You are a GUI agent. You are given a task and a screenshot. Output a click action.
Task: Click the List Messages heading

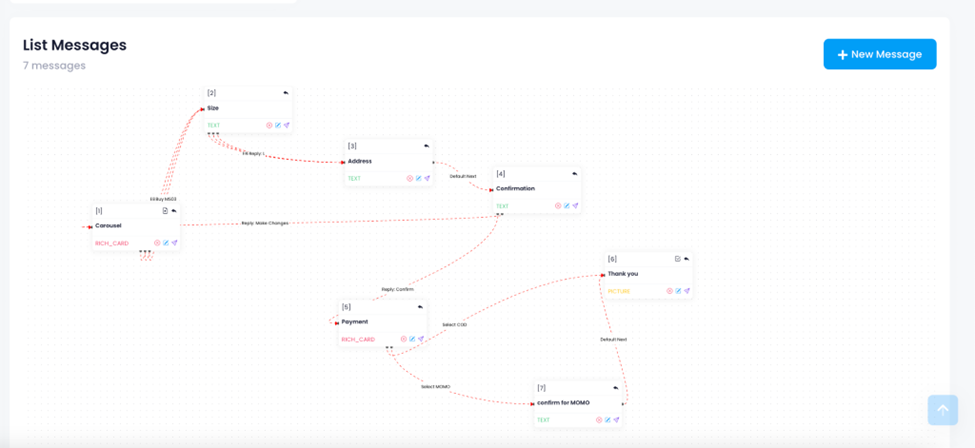[x=75, y=45]
